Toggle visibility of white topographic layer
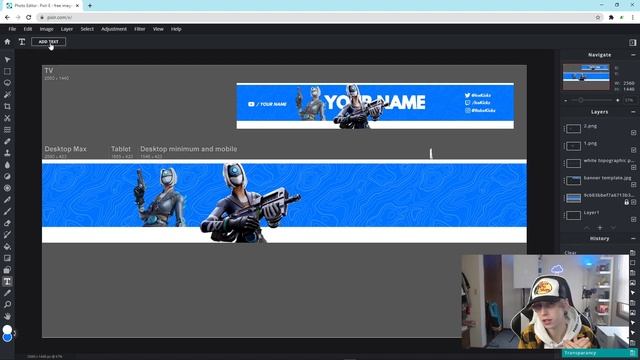The width and height of the screenshot is (640, 360). pos(633,167)
